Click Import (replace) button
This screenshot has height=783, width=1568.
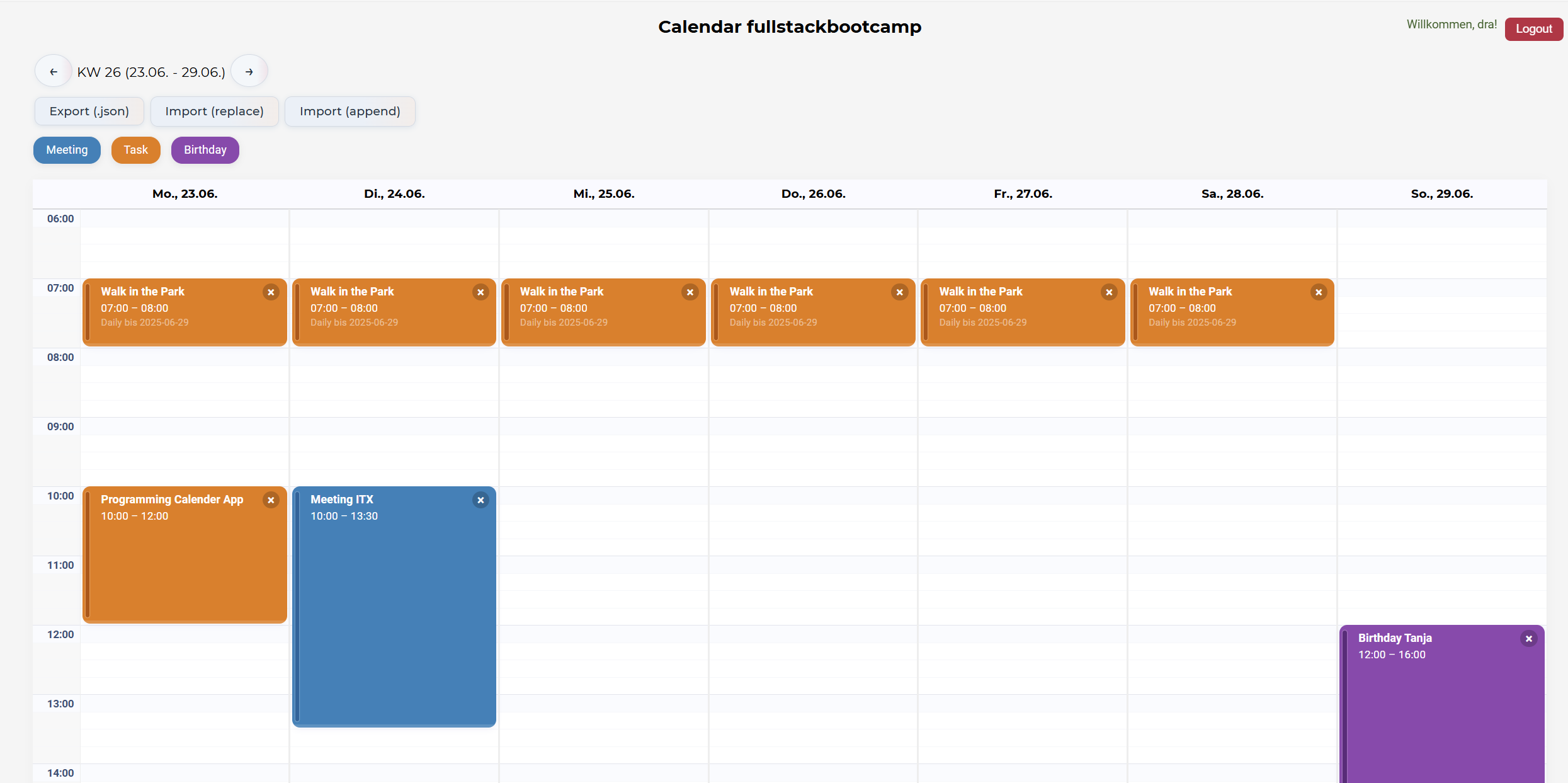click(215, 111)
